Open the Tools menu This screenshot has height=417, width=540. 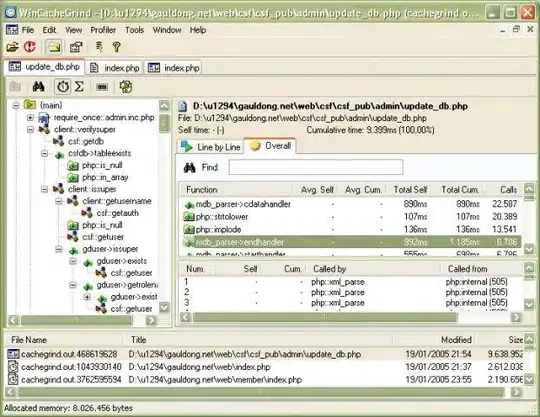tap(134, 30)
